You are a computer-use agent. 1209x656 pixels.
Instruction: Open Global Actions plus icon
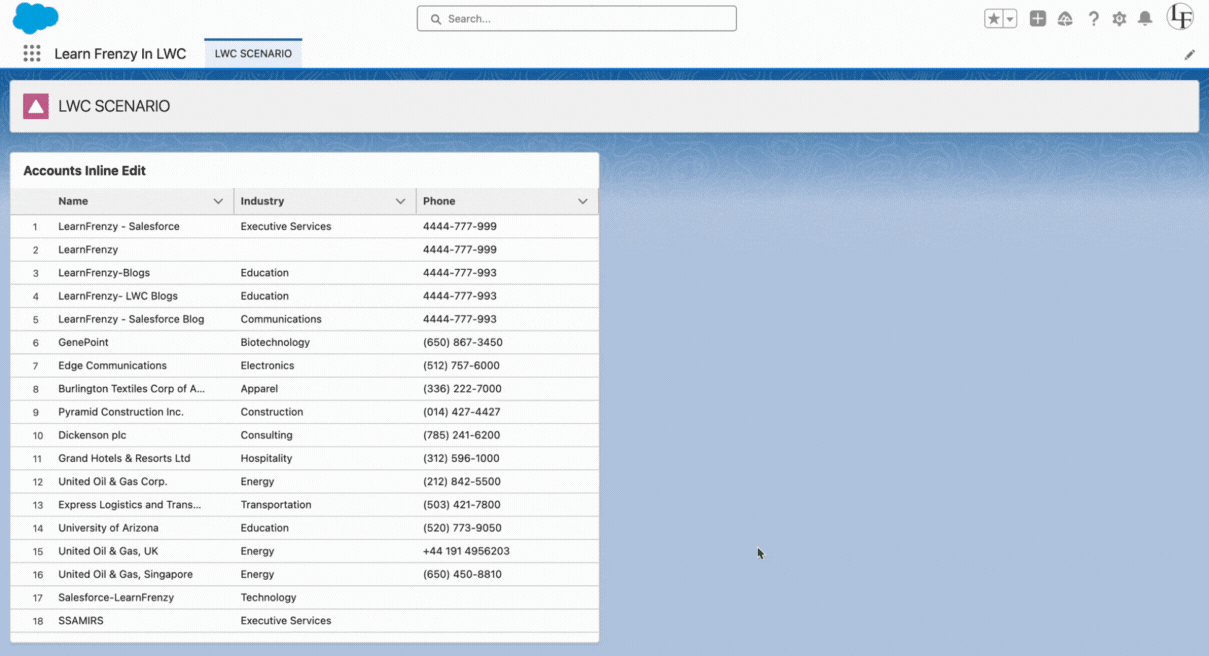[x=1038, y=19]
